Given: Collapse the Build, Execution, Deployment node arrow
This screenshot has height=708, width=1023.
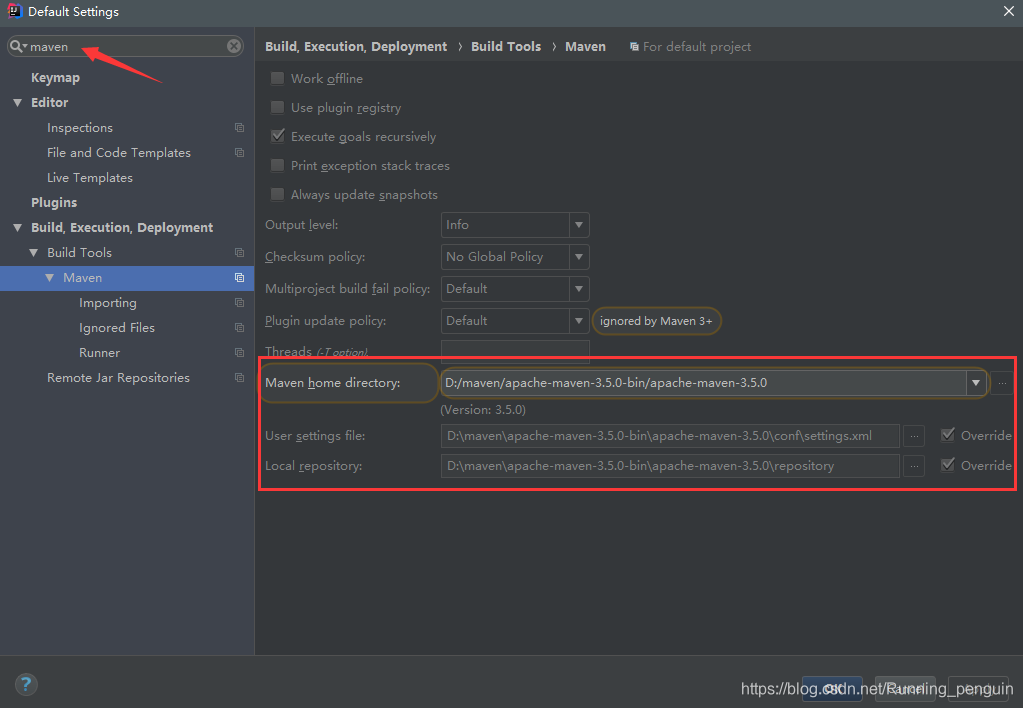Looking at the screenshot, I should pos(18,228).
